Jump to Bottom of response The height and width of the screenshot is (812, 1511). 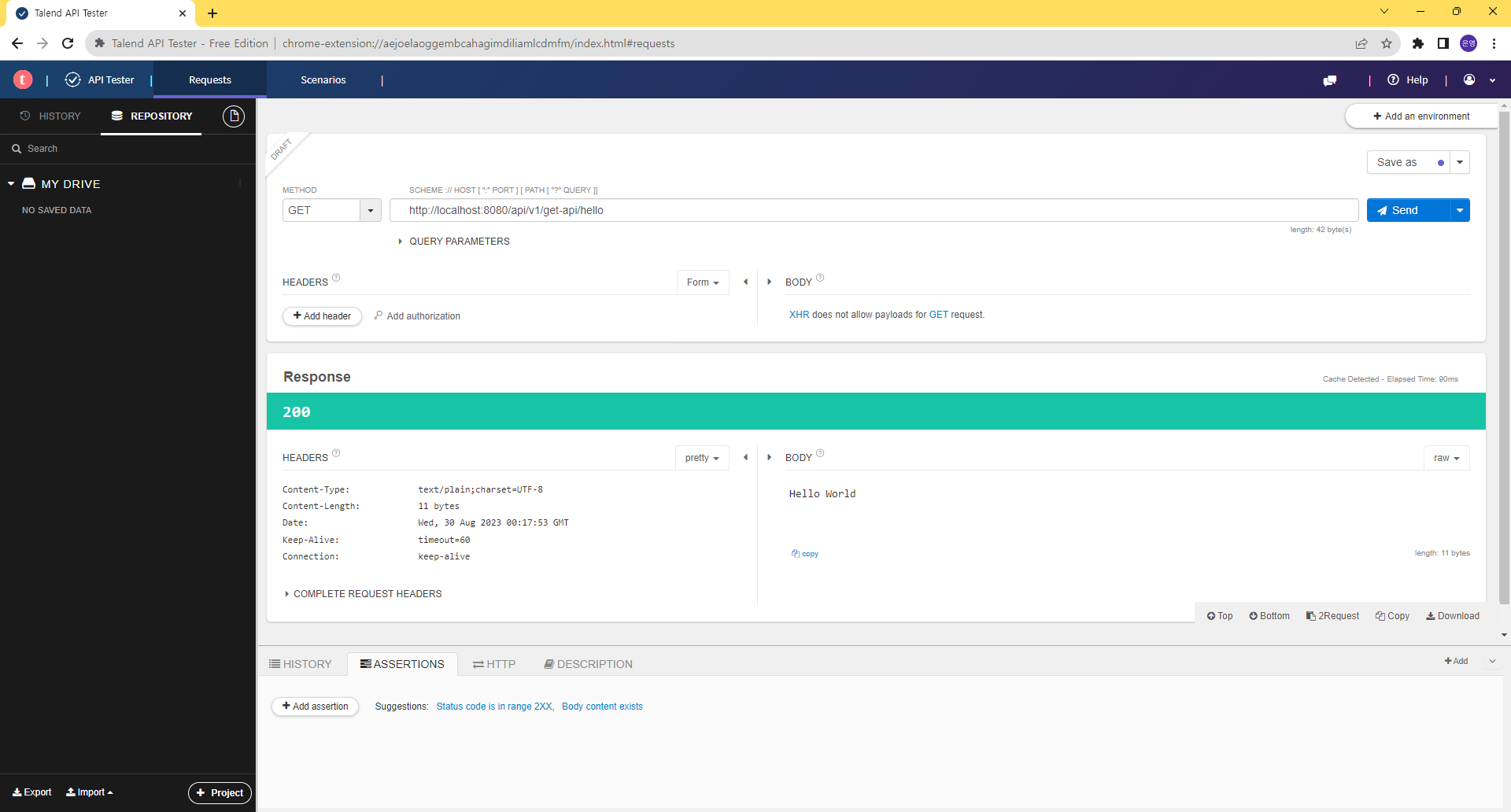coord(1269,616)
